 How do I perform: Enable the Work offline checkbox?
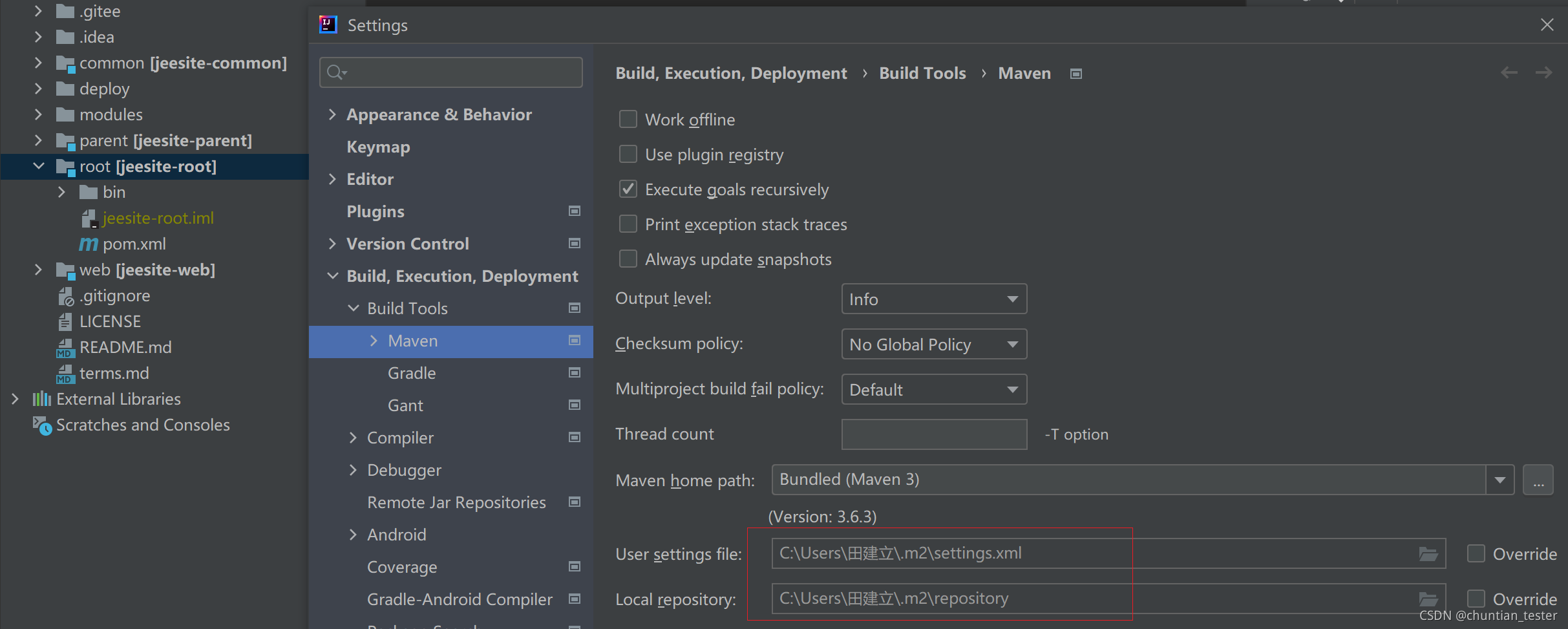[x=628, y=119]
